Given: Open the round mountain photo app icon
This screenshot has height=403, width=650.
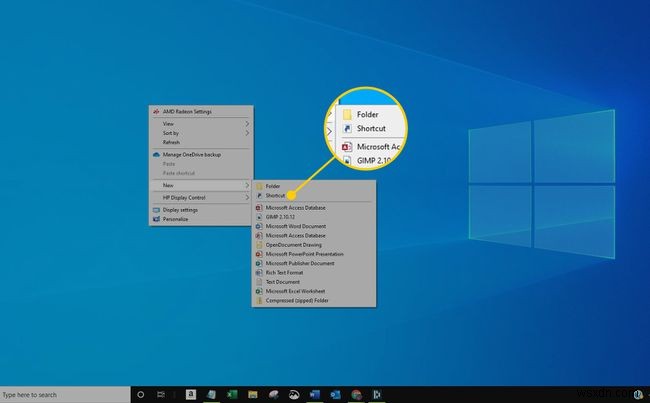Looking at the screenshot, I should pyautogui.click(x=294, y=395).
